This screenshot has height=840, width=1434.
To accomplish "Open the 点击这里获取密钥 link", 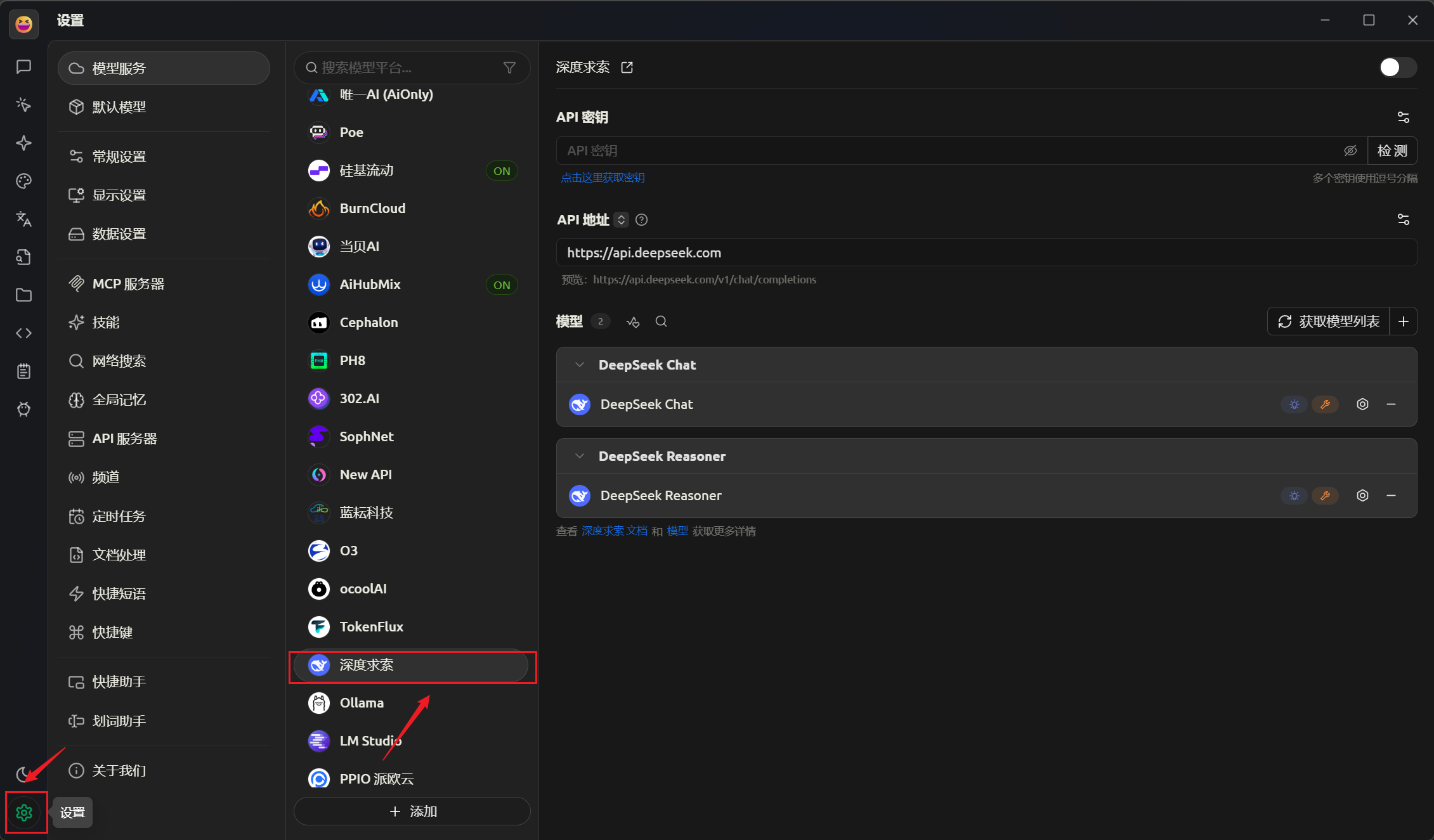I will click(x=603, y=178).
